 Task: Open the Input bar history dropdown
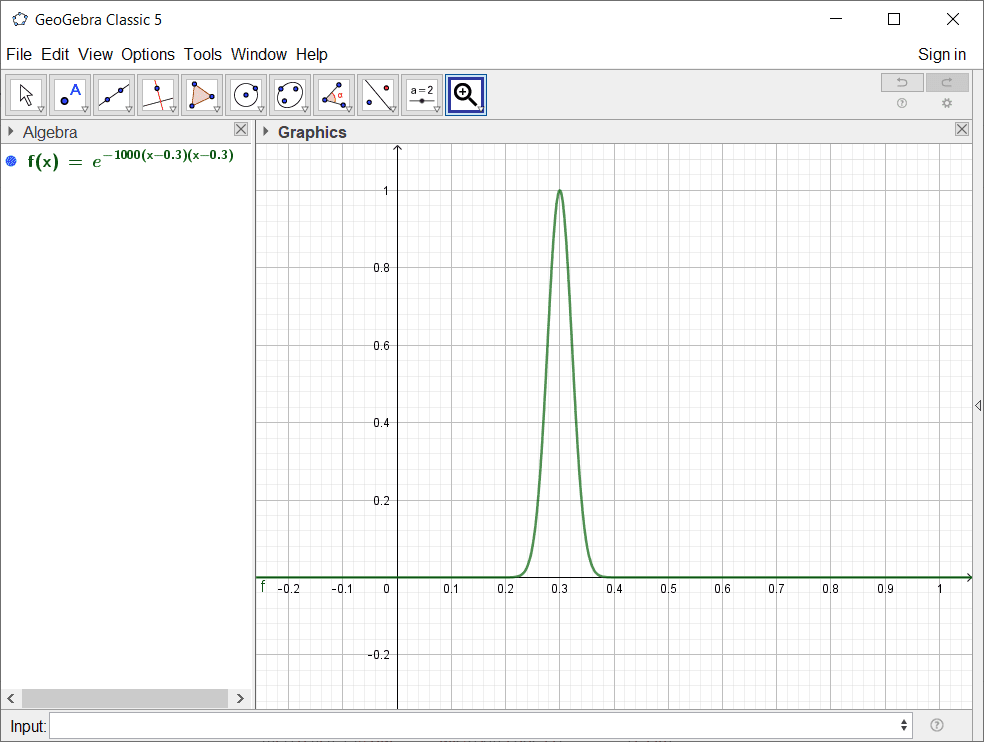(x=905, y=725)
